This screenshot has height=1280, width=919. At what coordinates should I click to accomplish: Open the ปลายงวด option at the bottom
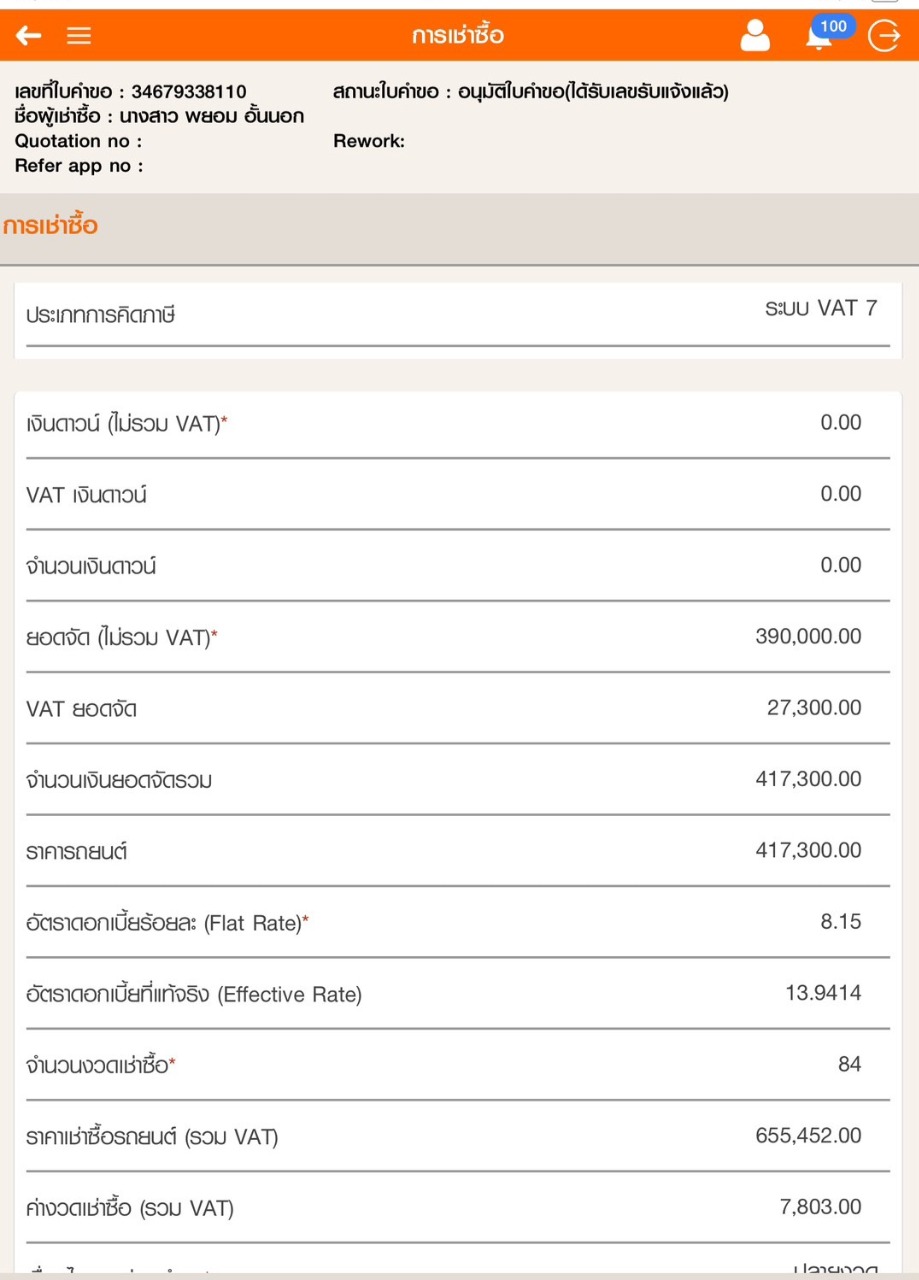(x=834, y=1271)
